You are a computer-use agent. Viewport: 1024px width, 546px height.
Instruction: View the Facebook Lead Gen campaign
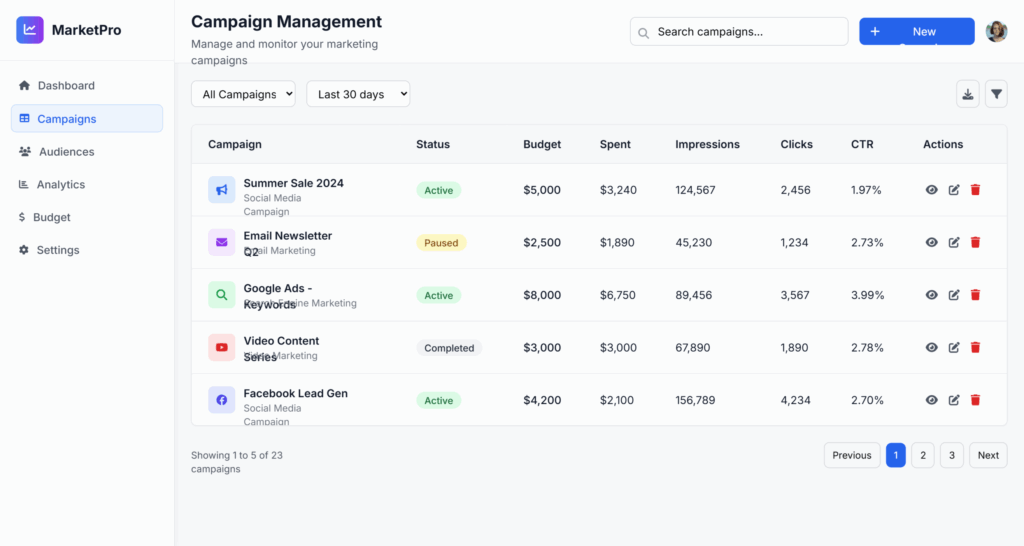click(x=931, y=400)
